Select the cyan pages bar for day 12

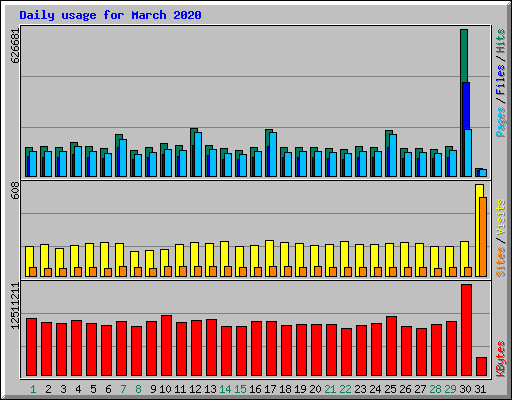tap(198, 155)
